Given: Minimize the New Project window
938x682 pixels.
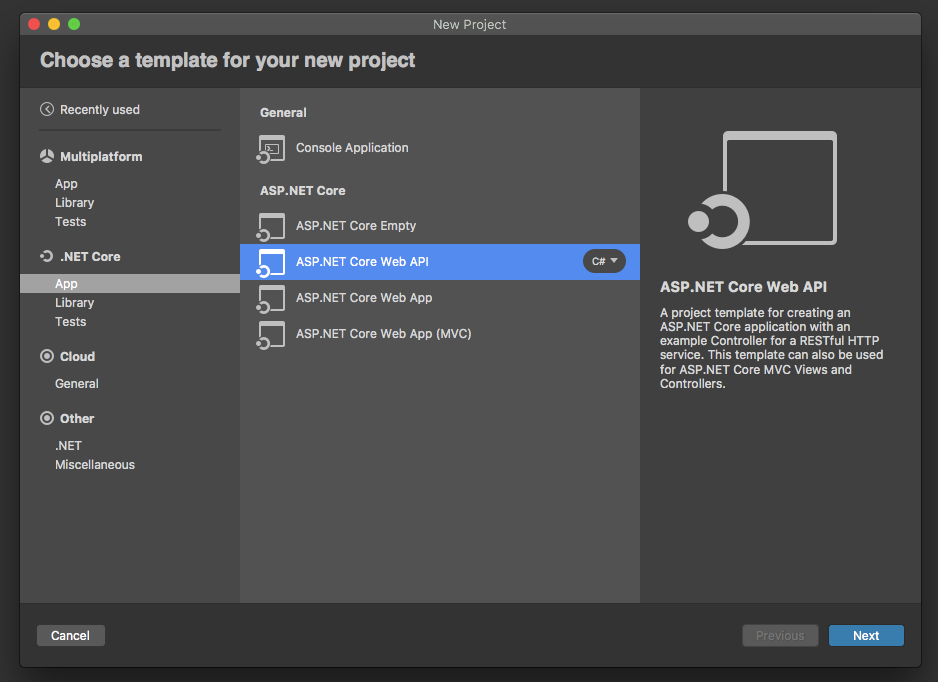Looking at the screenshot, I should 54,24.
